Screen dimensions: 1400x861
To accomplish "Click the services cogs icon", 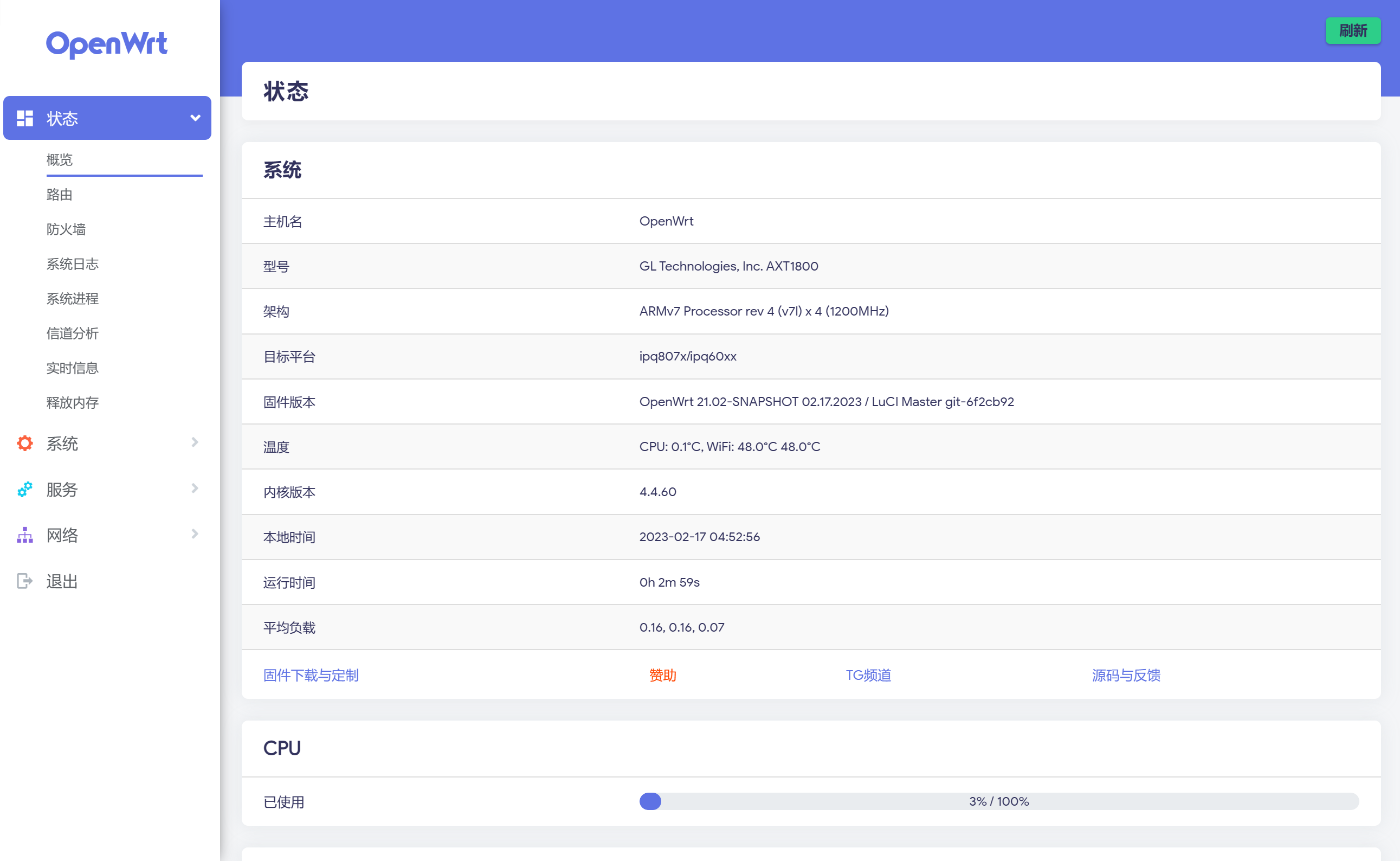I will coord(24,489).
